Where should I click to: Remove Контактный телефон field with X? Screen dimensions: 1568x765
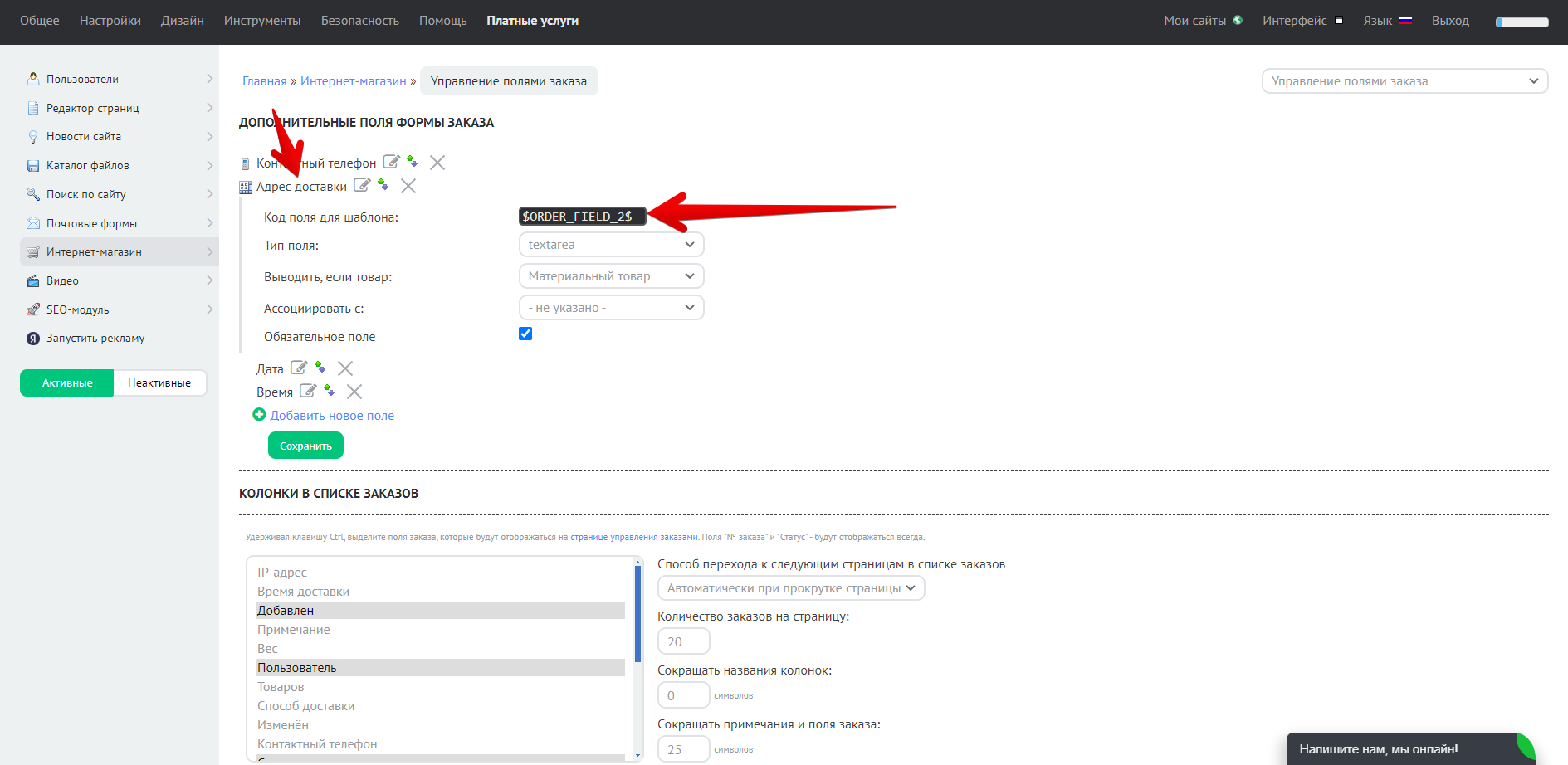click(x=437, y=163)
